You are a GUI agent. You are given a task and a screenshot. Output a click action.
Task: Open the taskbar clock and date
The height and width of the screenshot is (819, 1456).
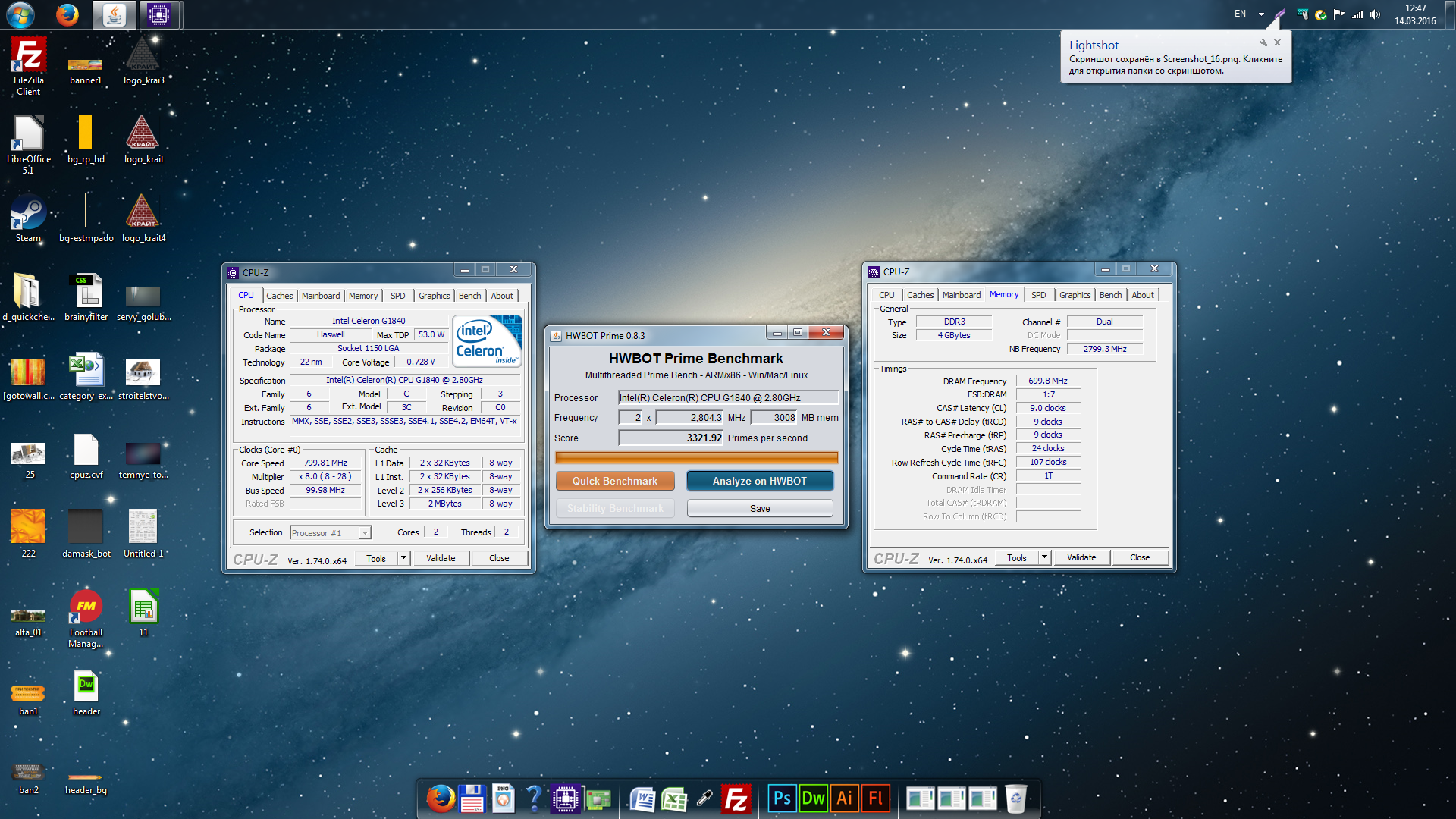pyautogui.click(x=1415, y=14)
